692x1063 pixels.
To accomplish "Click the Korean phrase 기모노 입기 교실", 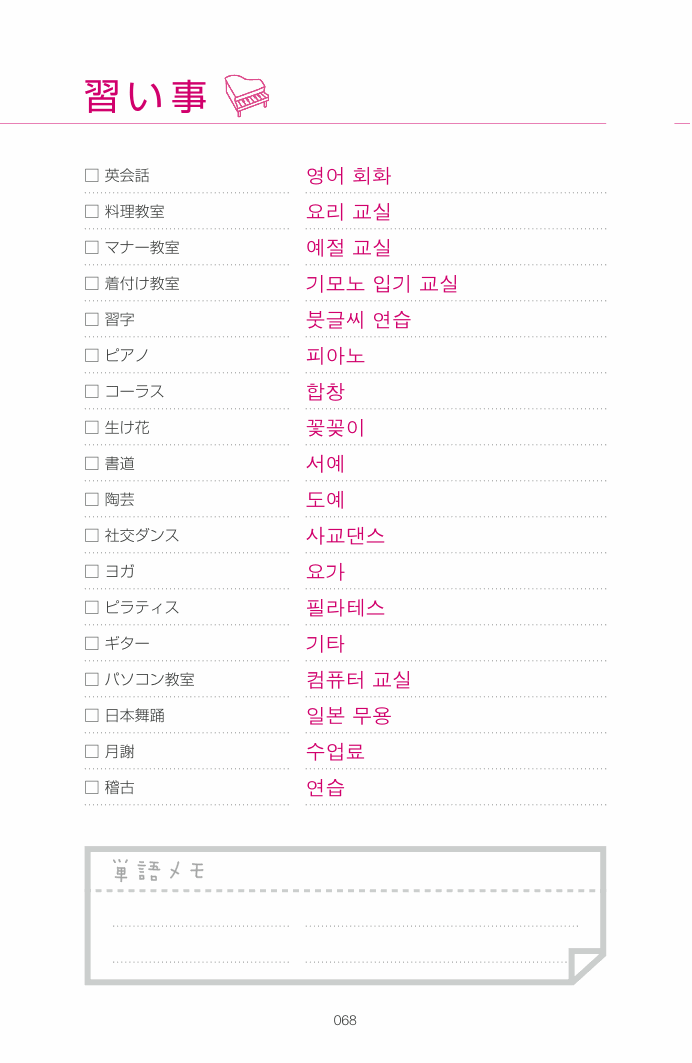I will click(x=382, y=283).
